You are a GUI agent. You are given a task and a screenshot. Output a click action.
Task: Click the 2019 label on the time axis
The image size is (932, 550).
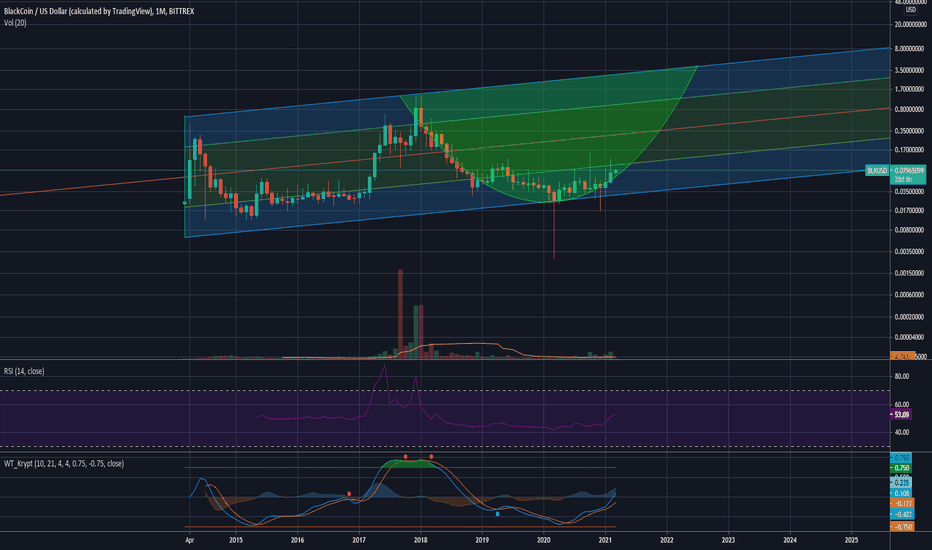(x=482, y=540)
